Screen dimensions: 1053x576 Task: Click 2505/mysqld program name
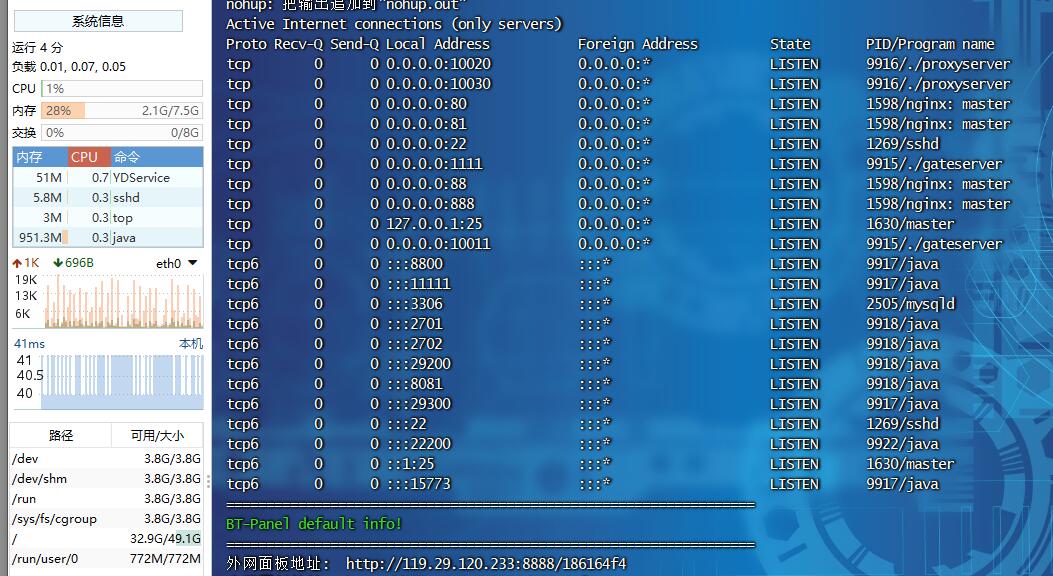click(911, 304)
